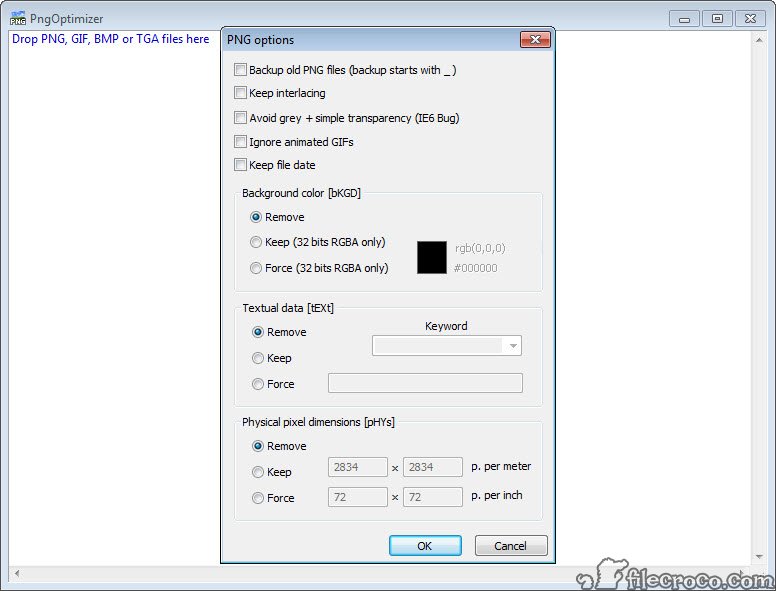Screen dimensions: 776x591
Task: Click the black background color swatch
Action: [432, 257]
